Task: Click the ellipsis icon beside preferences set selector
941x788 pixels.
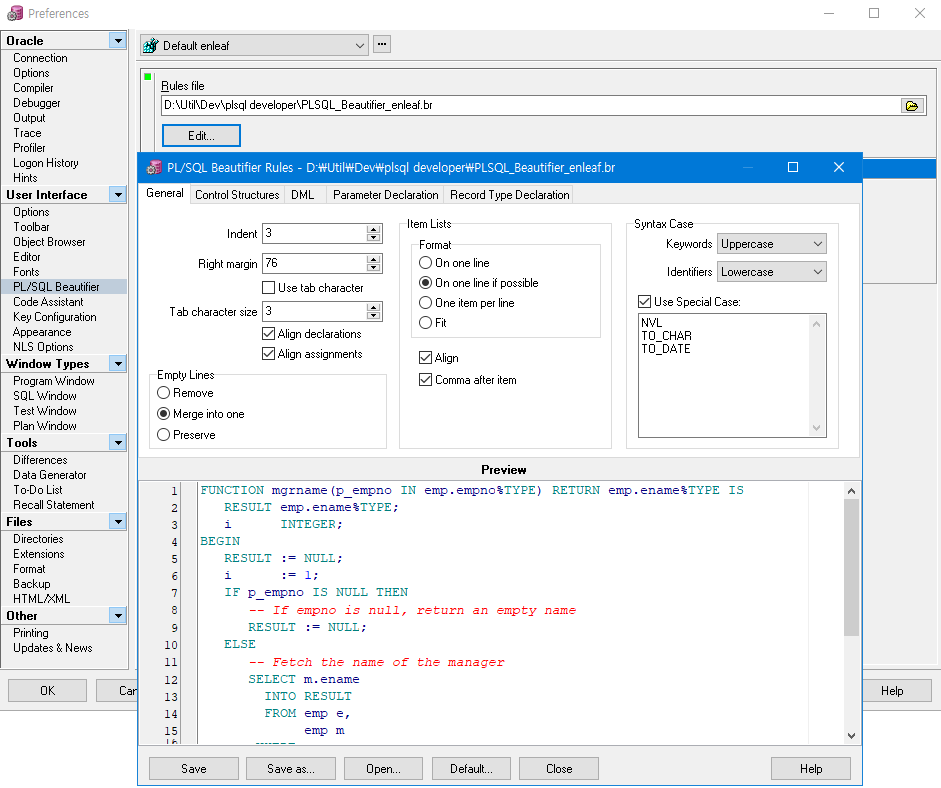Action: pyautogui.click(x=381, y=43)
